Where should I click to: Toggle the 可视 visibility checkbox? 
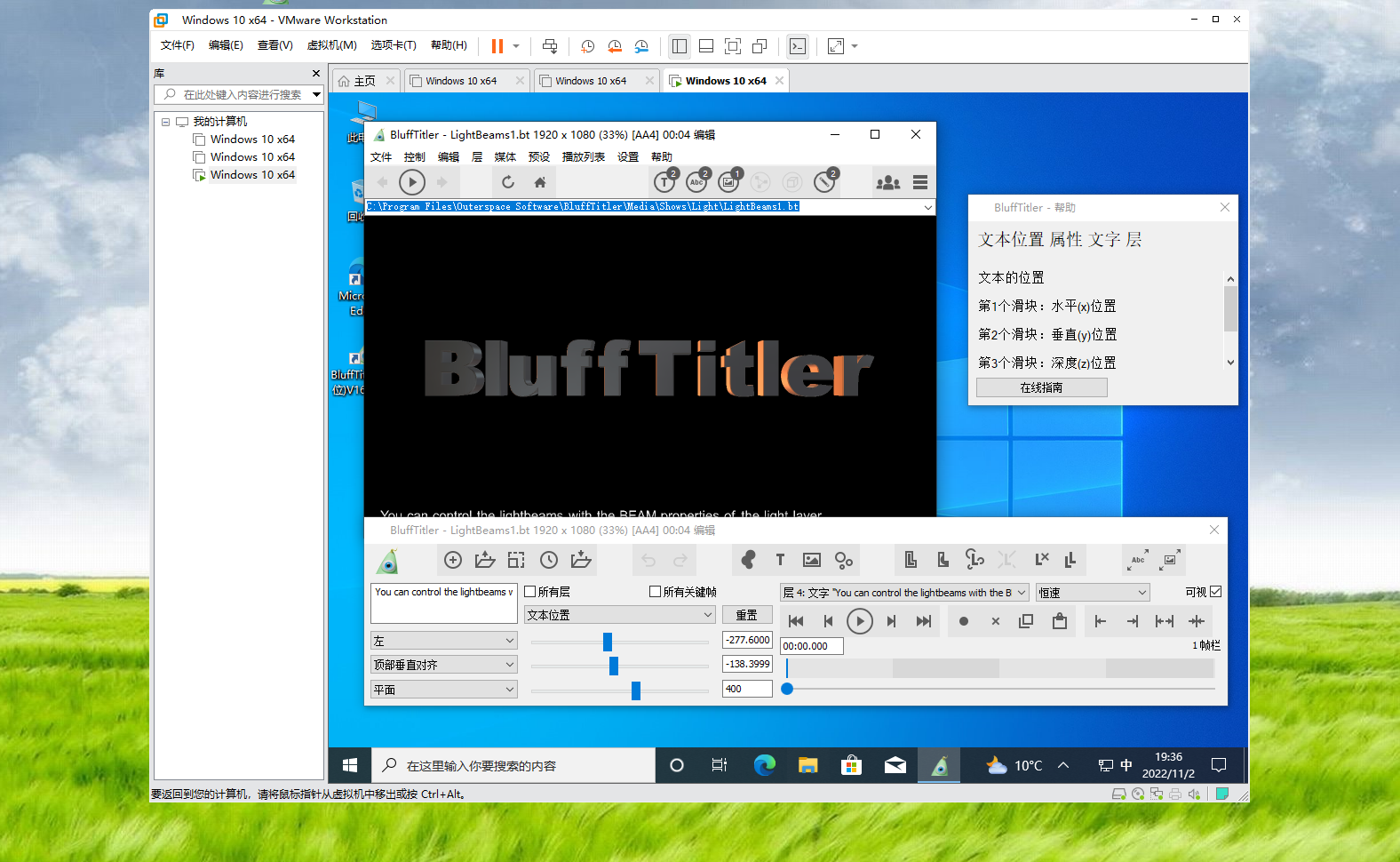click(1216, 592)
